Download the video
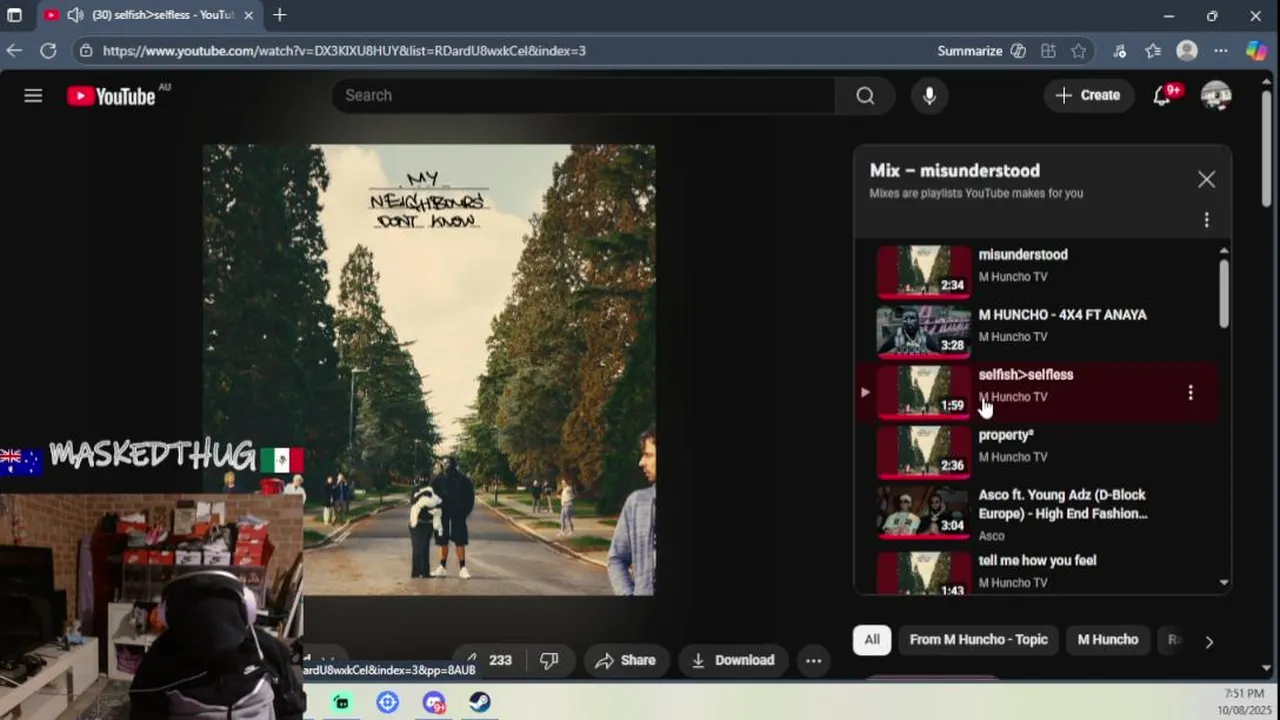This screenshot has height=720, width=1280. (x=733, y=660)
